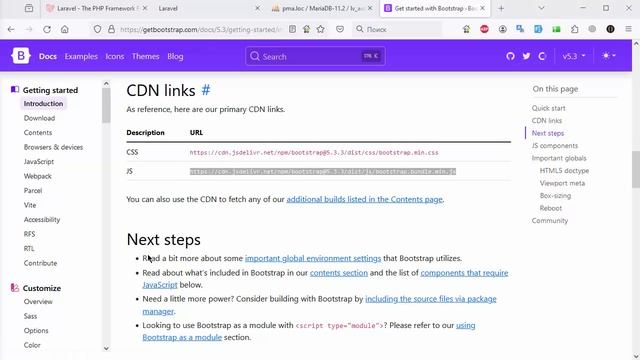Click the Bootstrap logo in the navbar
This screenshot has height=360, width=640.
pyautogui.click(x=21, y=56)
